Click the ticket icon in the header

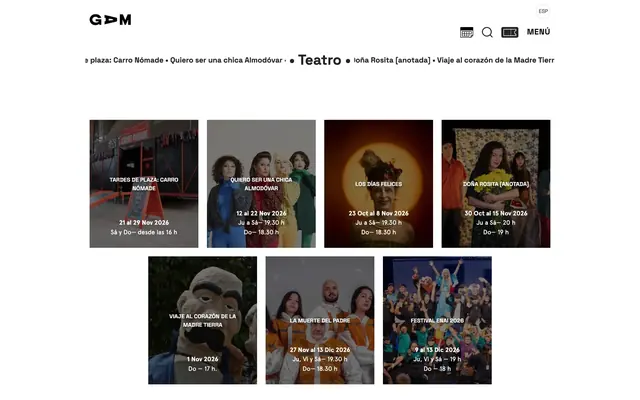coord(510,32)
